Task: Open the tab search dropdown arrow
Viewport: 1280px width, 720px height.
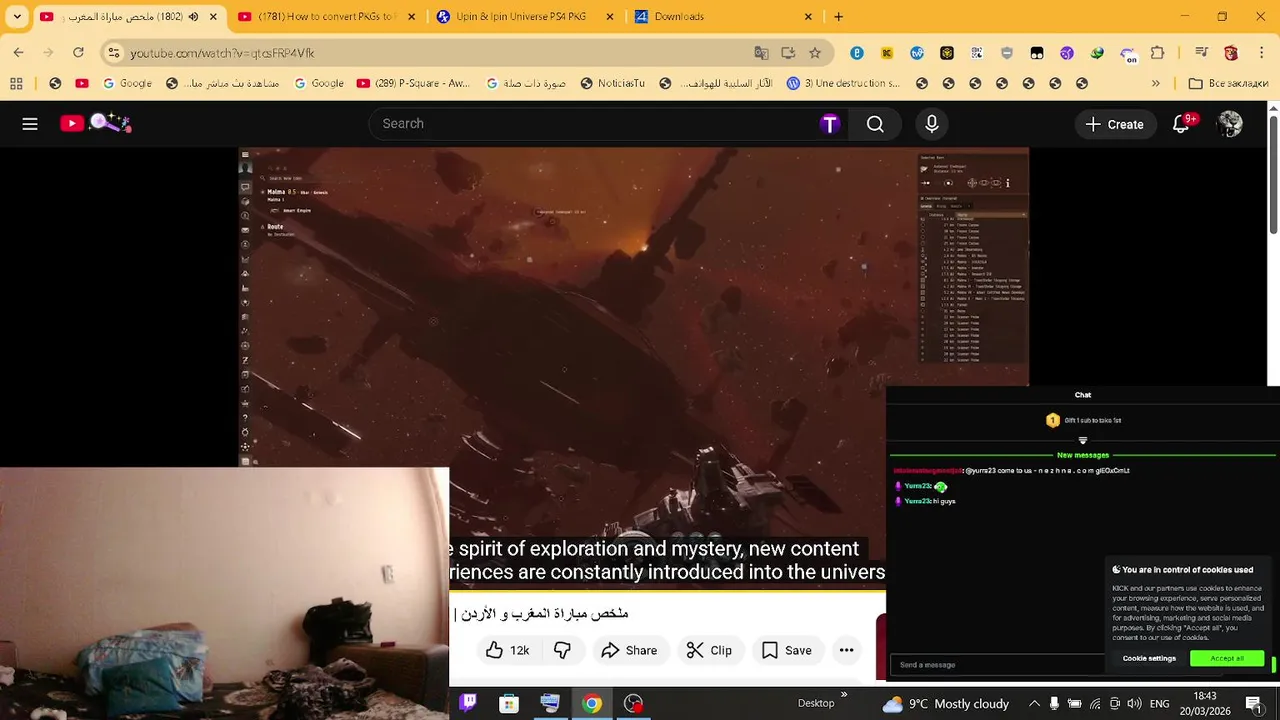Action: point(17,16)
